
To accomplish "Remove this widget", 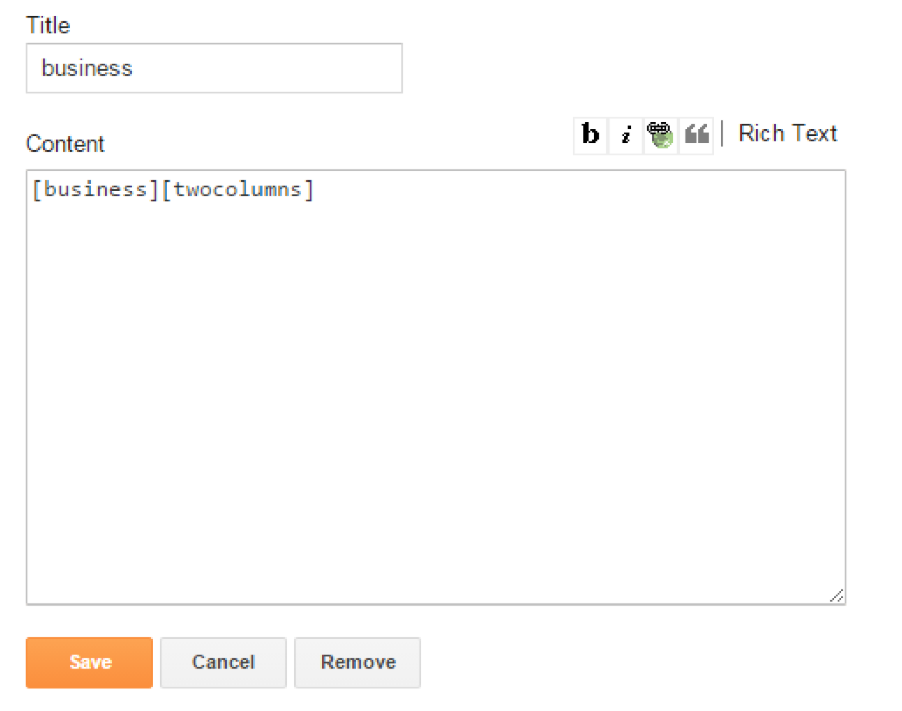I will coord(357,662).
